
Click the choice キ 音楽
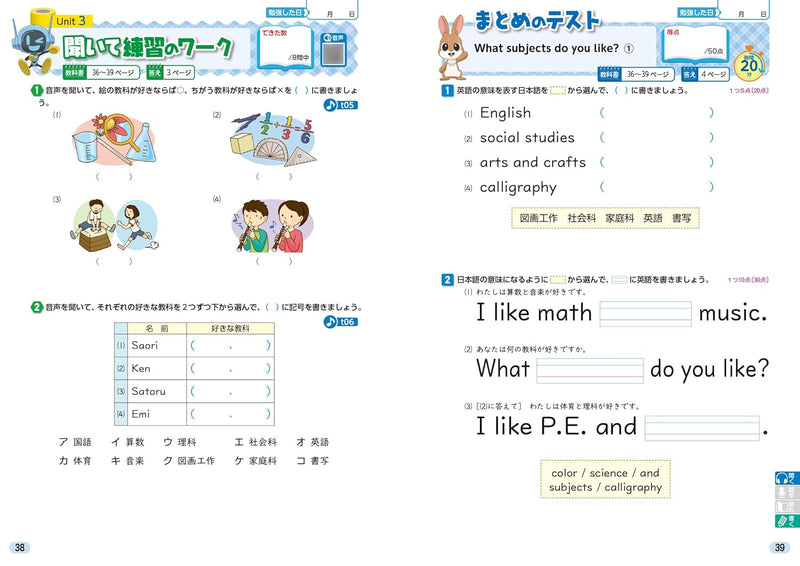tap(128, 461)
